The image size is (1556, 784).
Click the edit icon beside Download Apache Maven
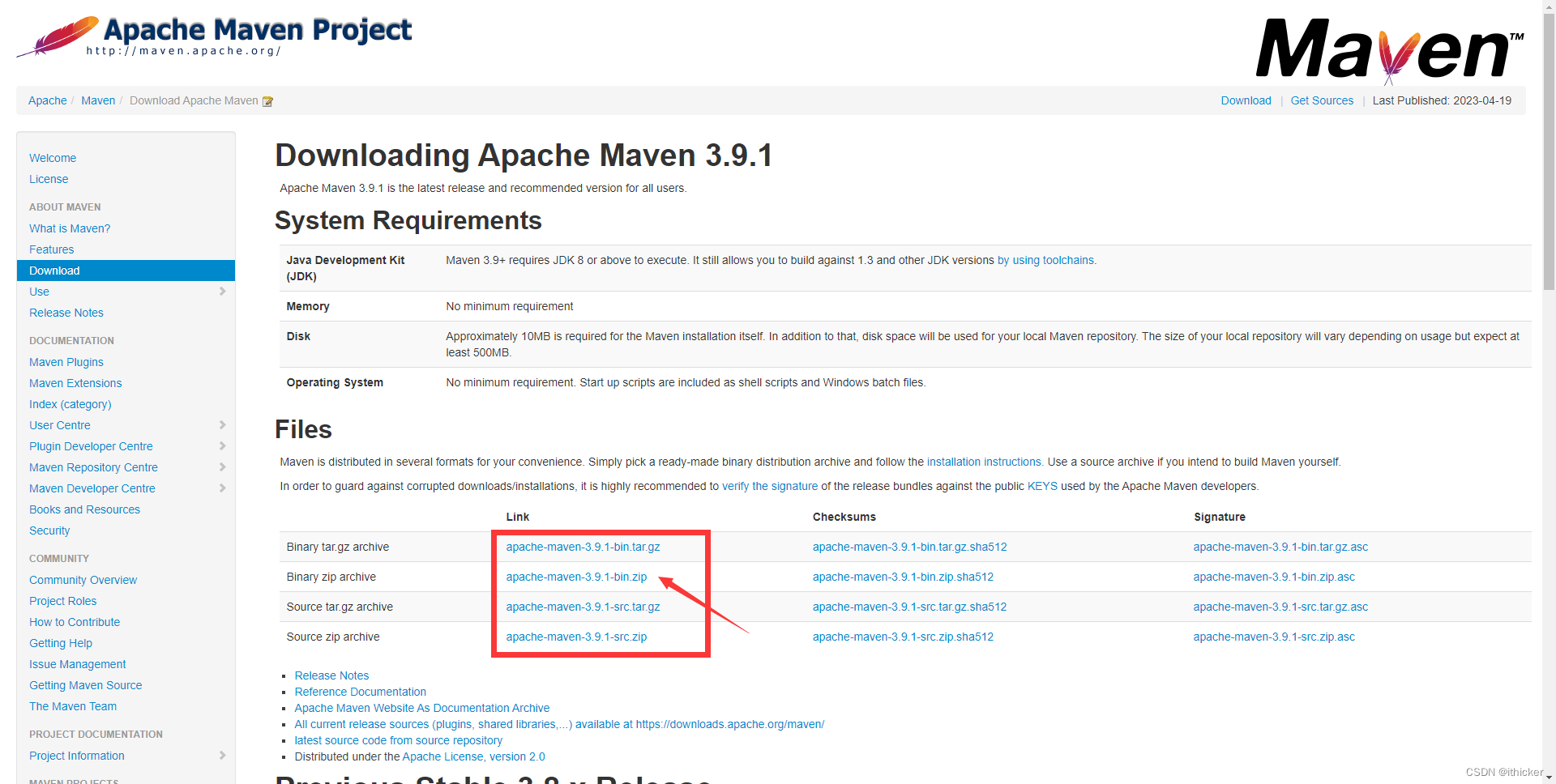click(x=267, y=101)
